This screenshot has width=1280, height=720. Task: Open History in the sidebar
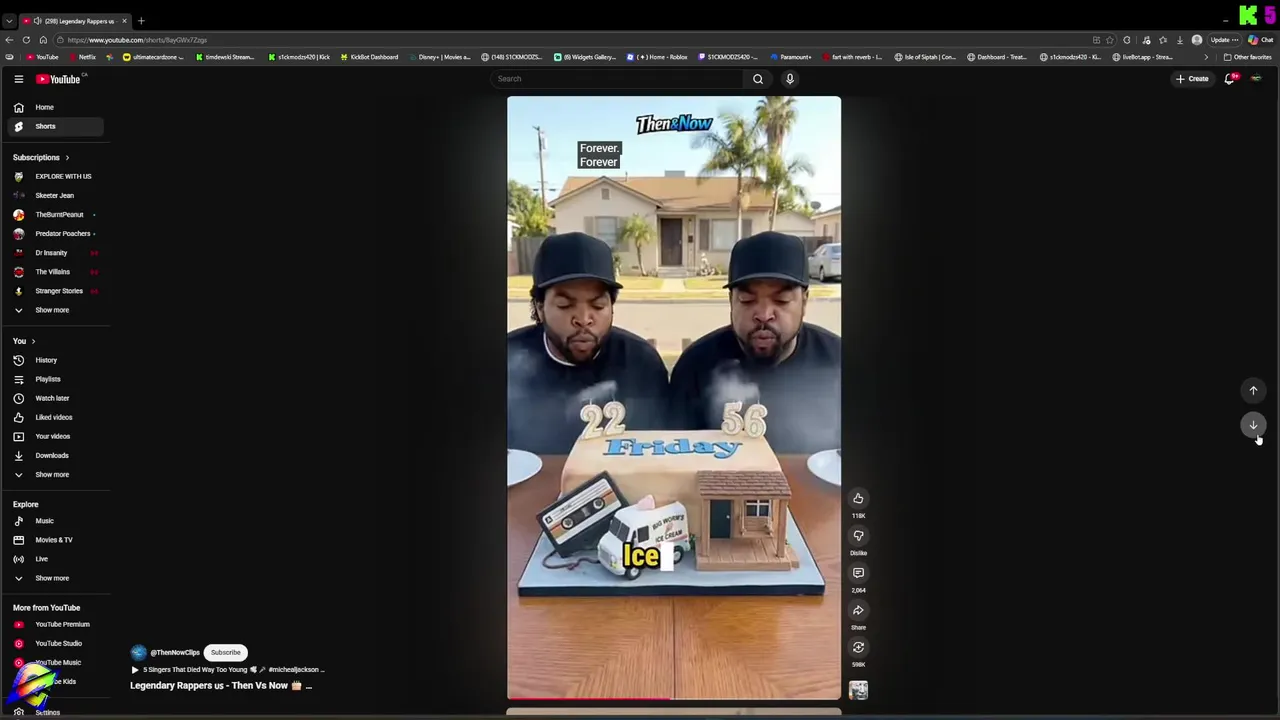coord(56,360)
